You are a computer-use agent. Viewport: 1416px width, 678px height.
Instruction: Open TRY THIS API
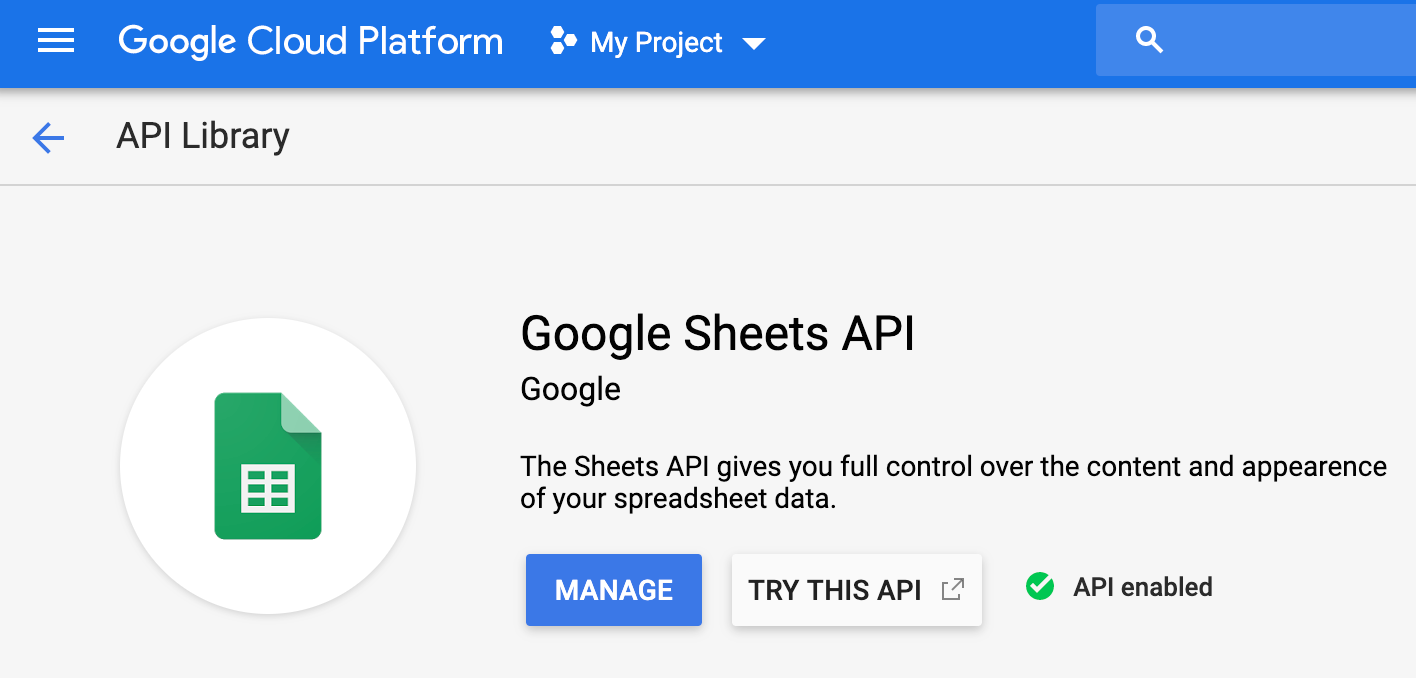tap(835, 590)
